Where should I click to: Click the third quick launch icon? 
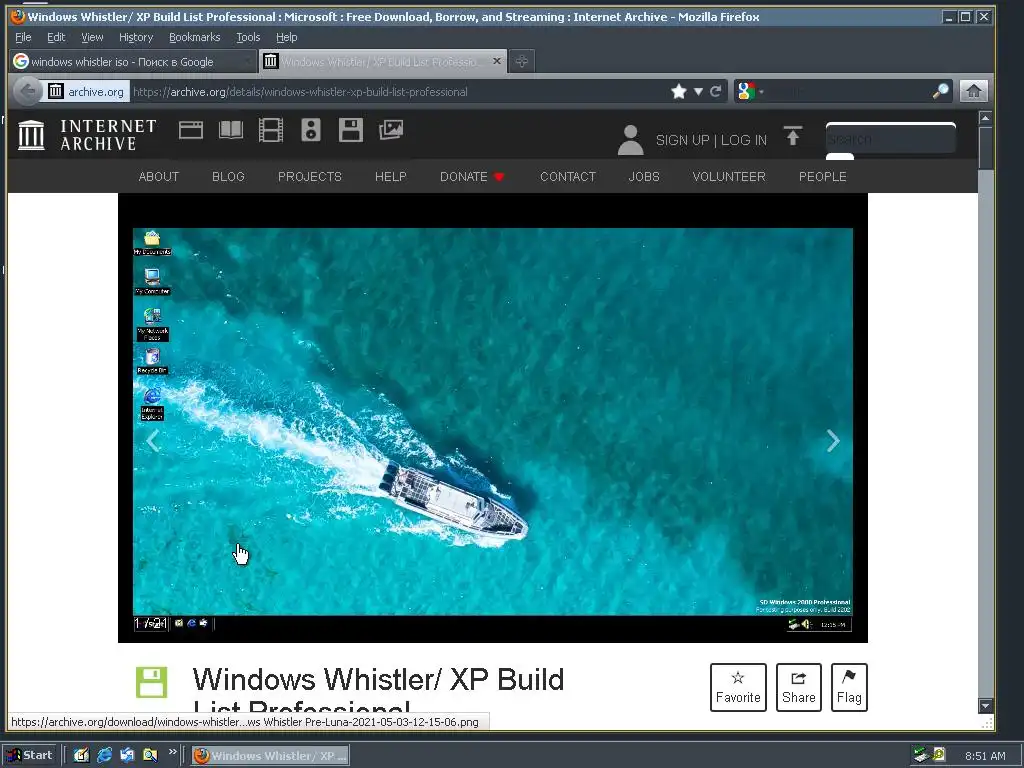point(127,755)
